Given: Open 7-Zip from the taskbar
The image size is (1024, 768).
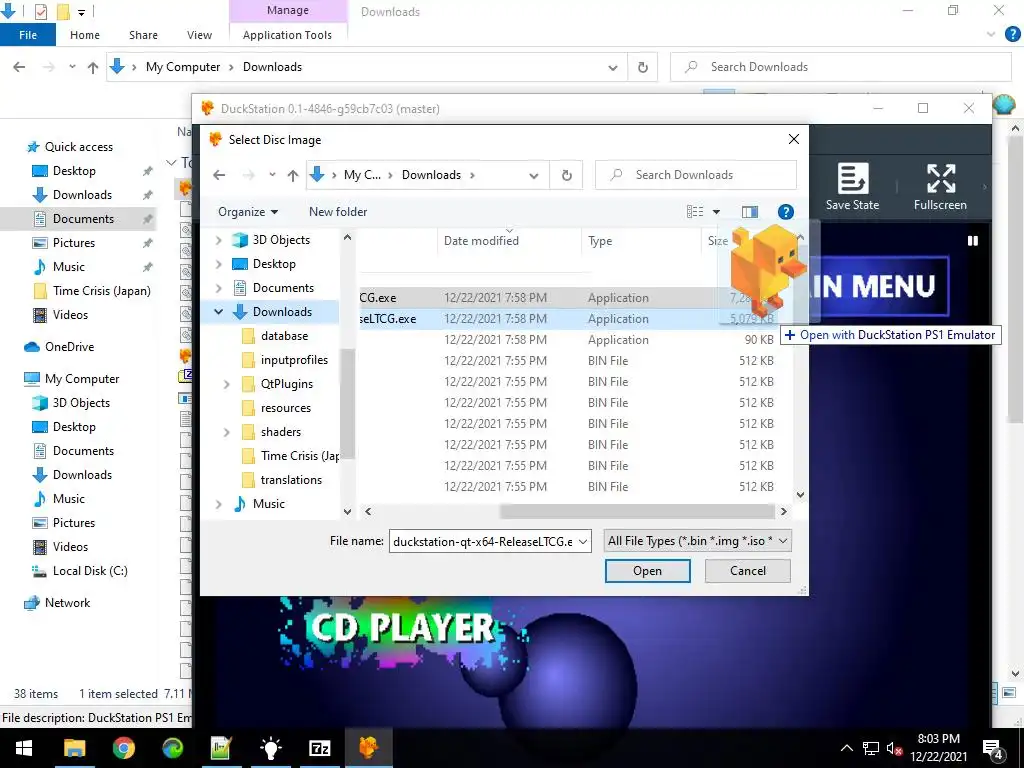Looking at the screenshot, I should (319, 748).
